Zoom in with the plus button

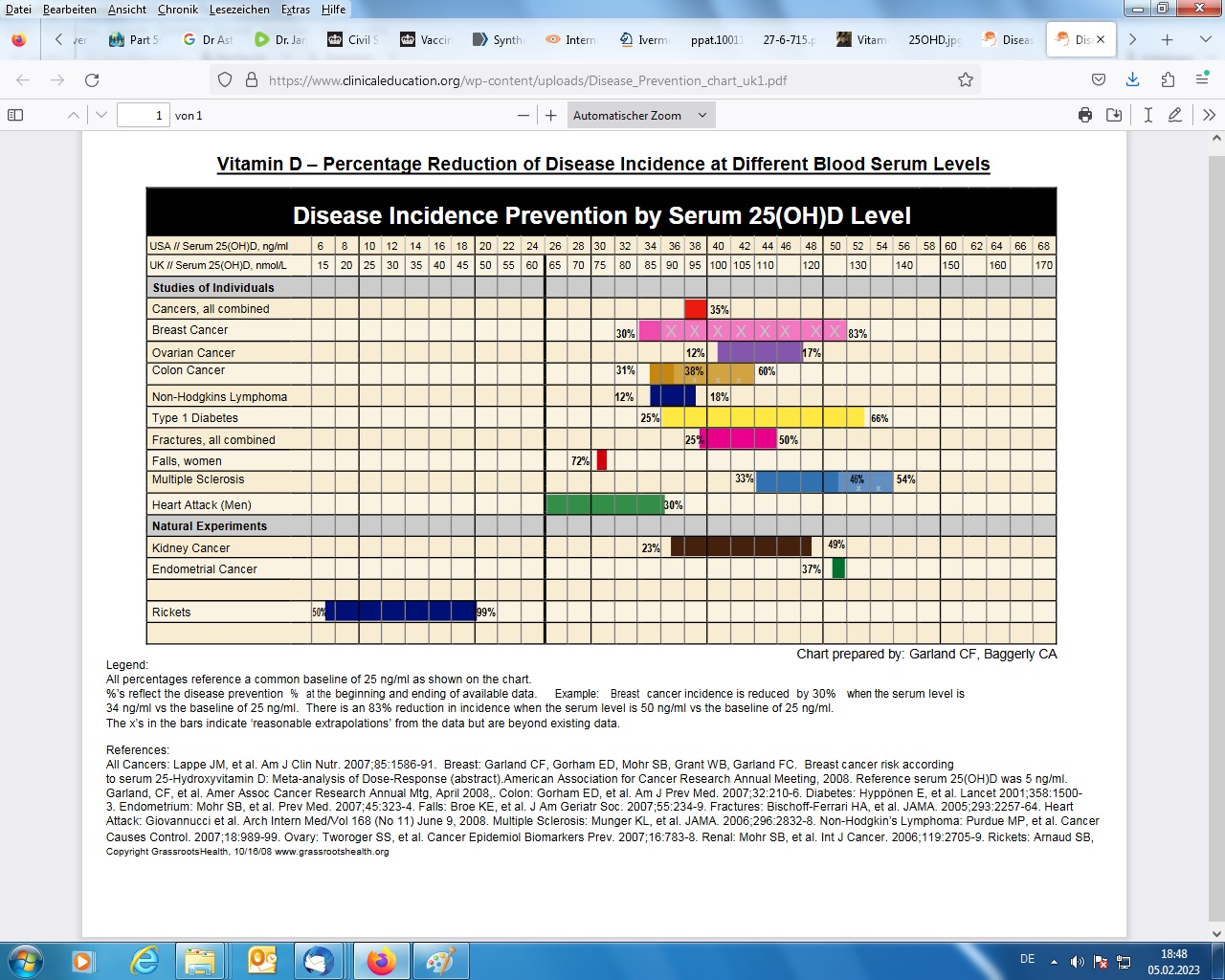coord(551,115)
